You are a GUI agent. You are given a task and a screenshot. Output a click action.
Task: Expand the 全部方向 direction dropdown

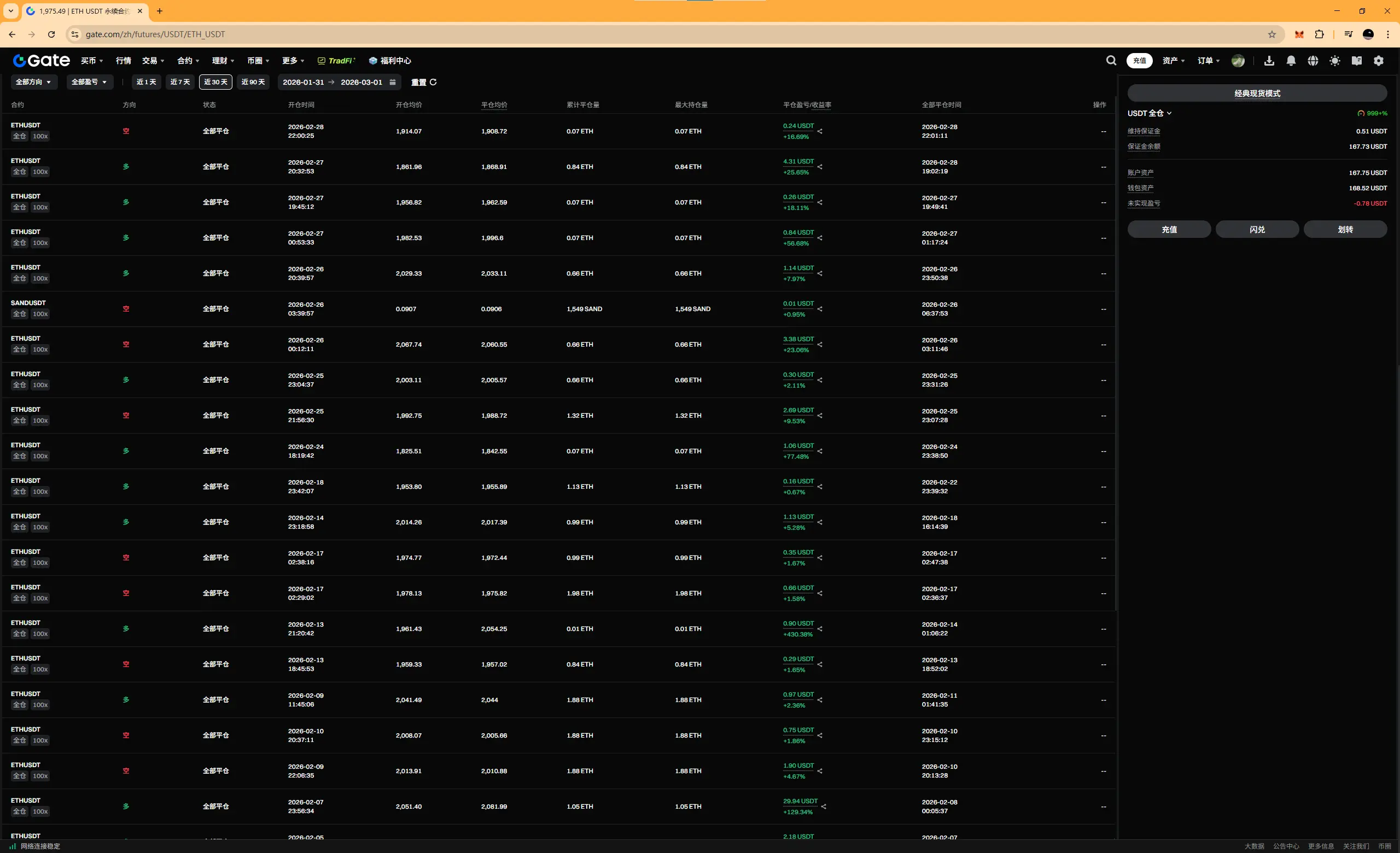(x=33, y=83)
